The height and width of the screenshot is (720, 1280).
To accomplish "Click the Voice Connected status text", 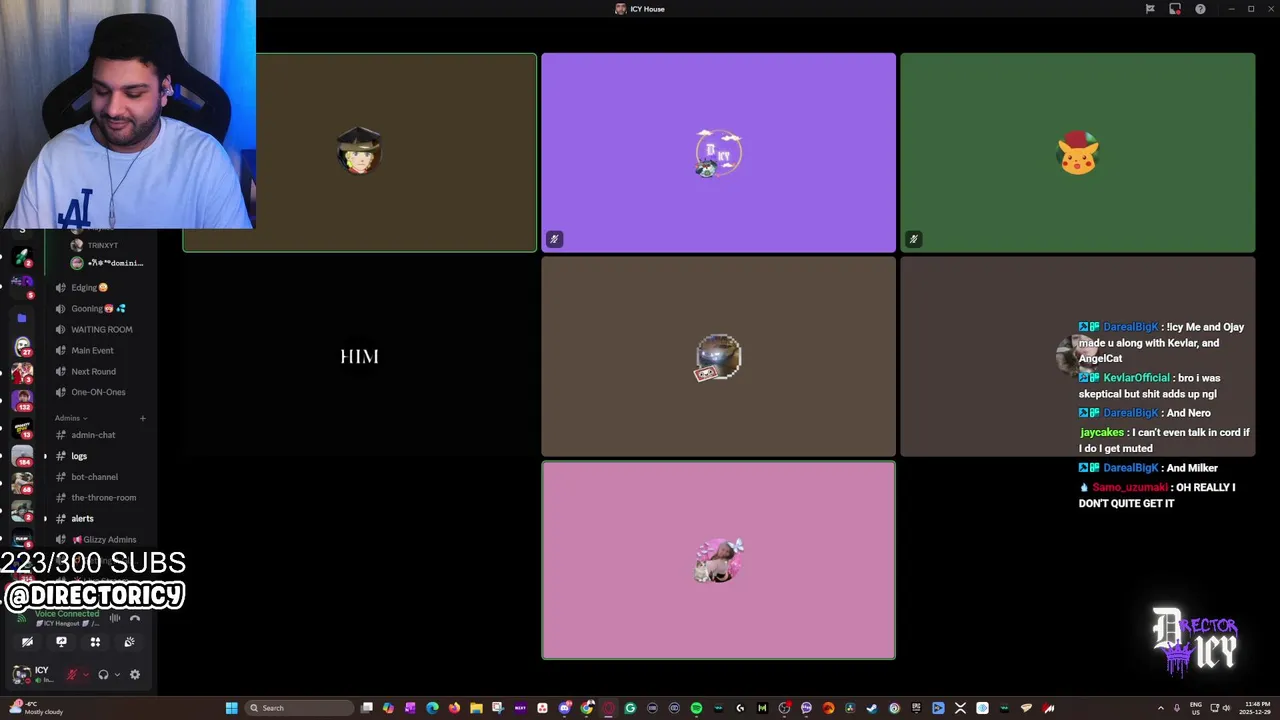I will coord(66,613).
